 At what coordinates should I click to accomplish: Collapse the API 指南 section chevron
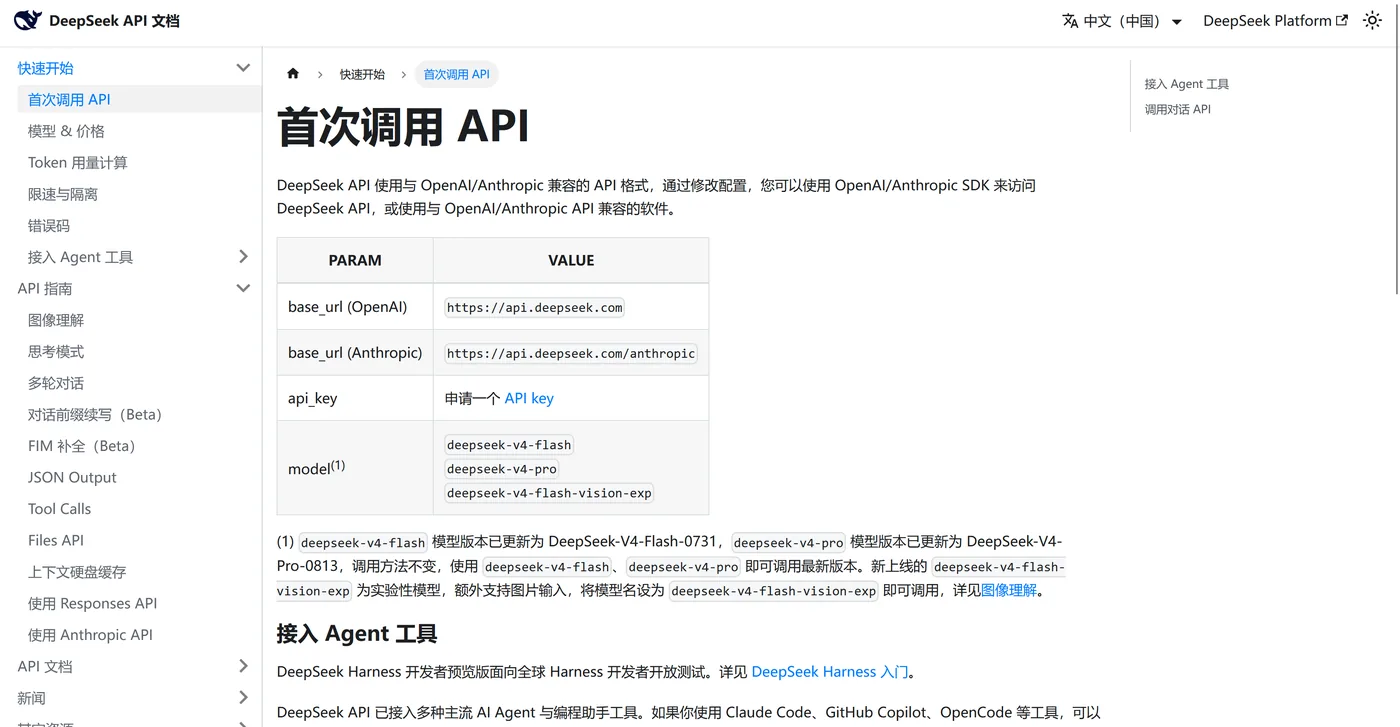pos(243,288)
